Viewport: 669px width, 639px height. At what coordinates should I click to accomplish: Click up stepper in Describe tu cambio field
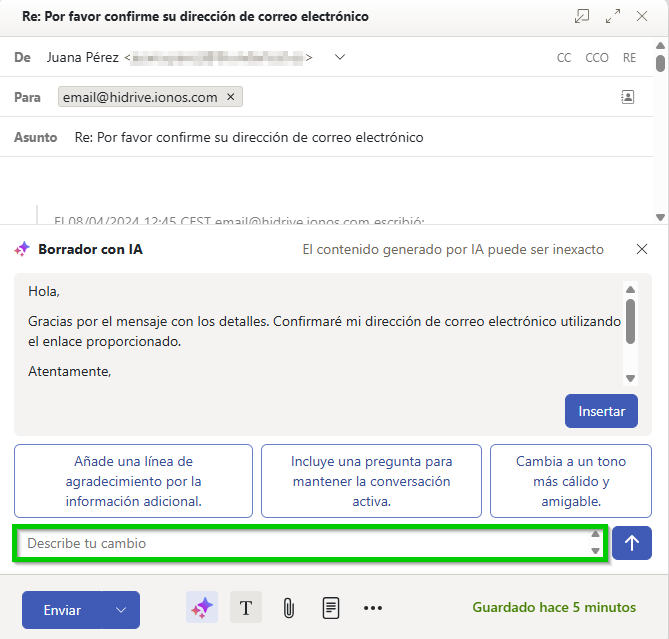(x=596, y=534)
